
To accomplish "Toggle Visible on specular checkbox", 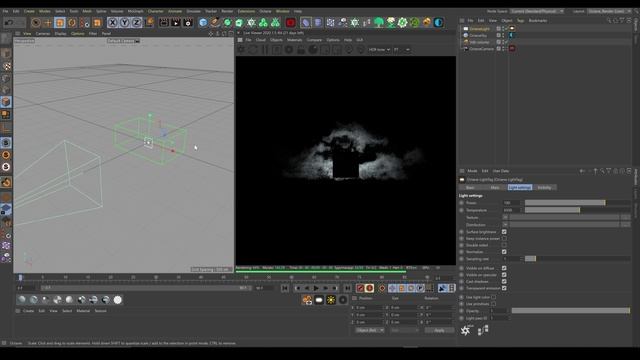I will point(504,275).
